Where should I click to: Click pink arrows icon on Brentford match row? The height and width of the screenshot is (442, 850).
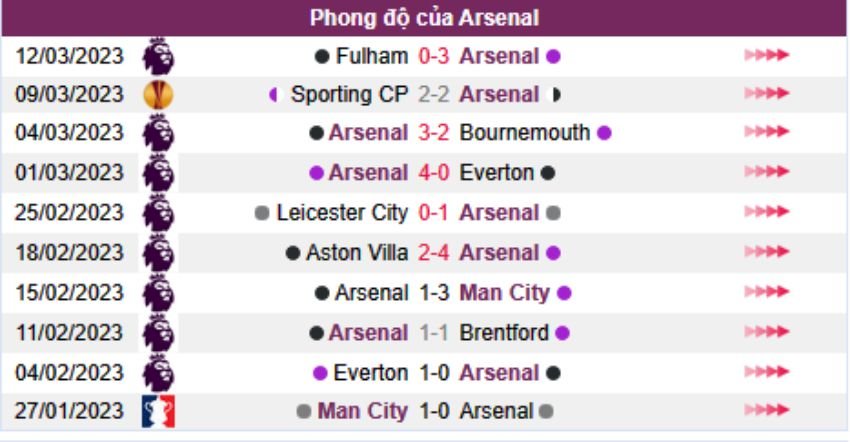point(766,333)
